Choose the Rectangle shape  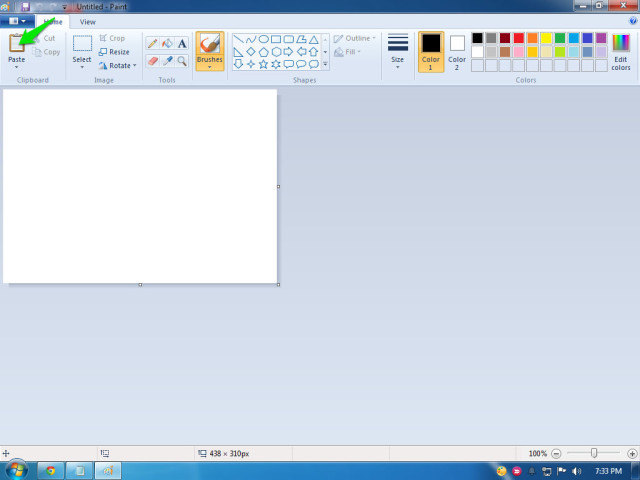coord(276,39)
